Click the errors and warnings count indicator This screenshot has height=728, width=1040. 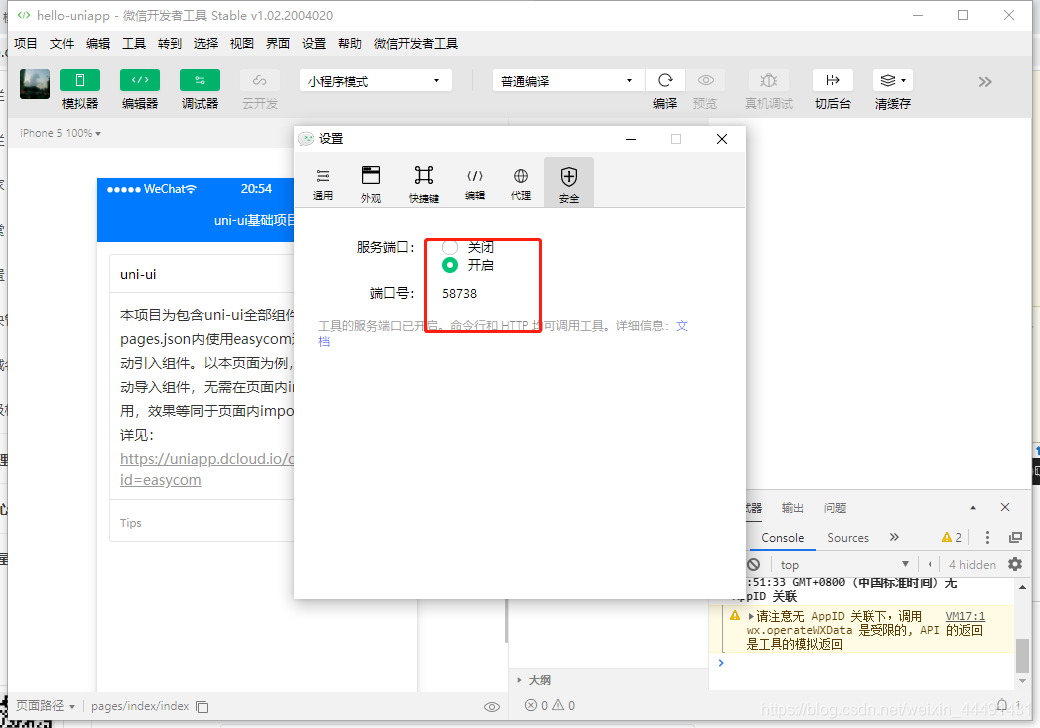550,705
